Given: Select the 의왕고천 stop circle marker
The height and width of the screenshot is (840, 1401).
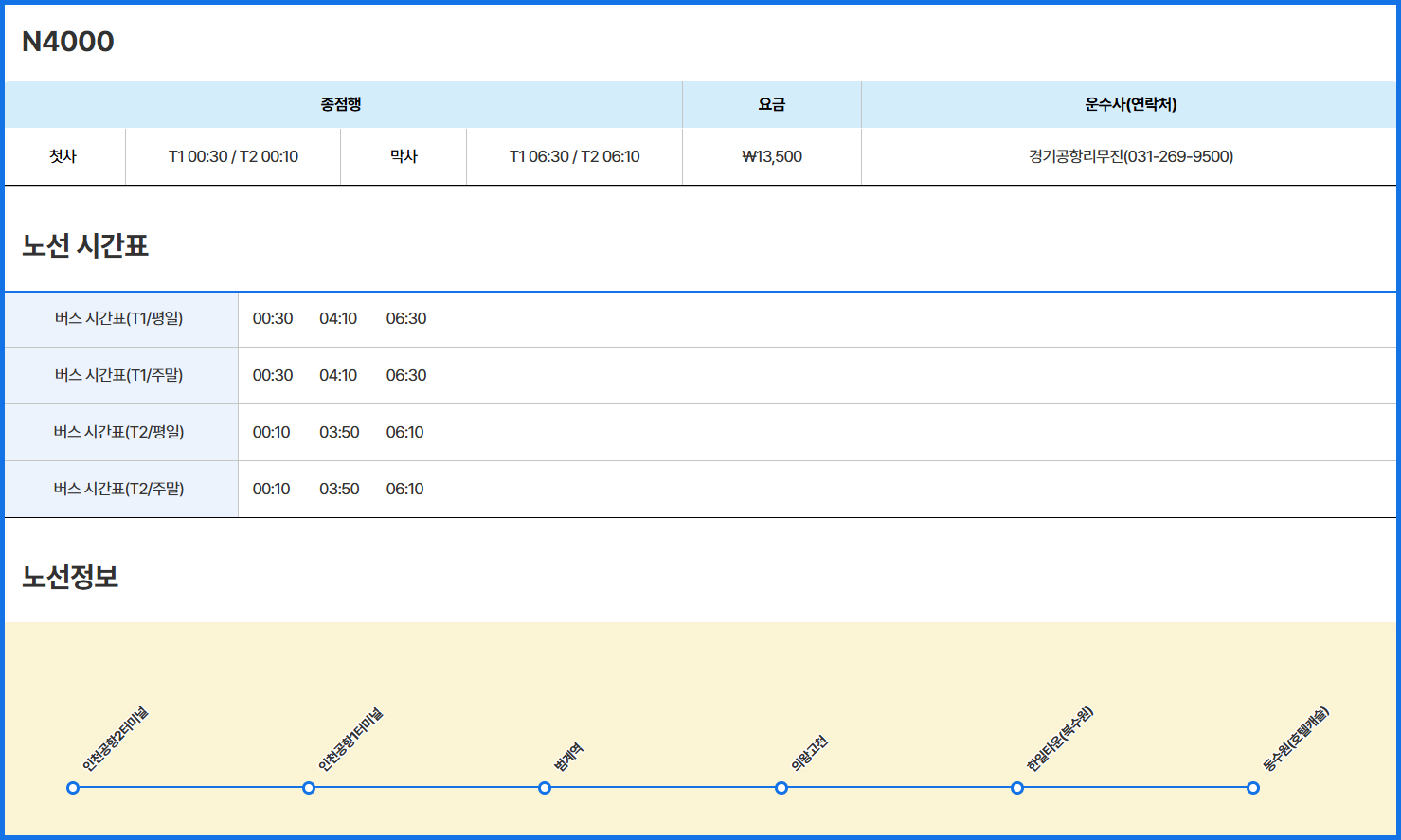Looking at the screenshot, I should pos(781,788).
